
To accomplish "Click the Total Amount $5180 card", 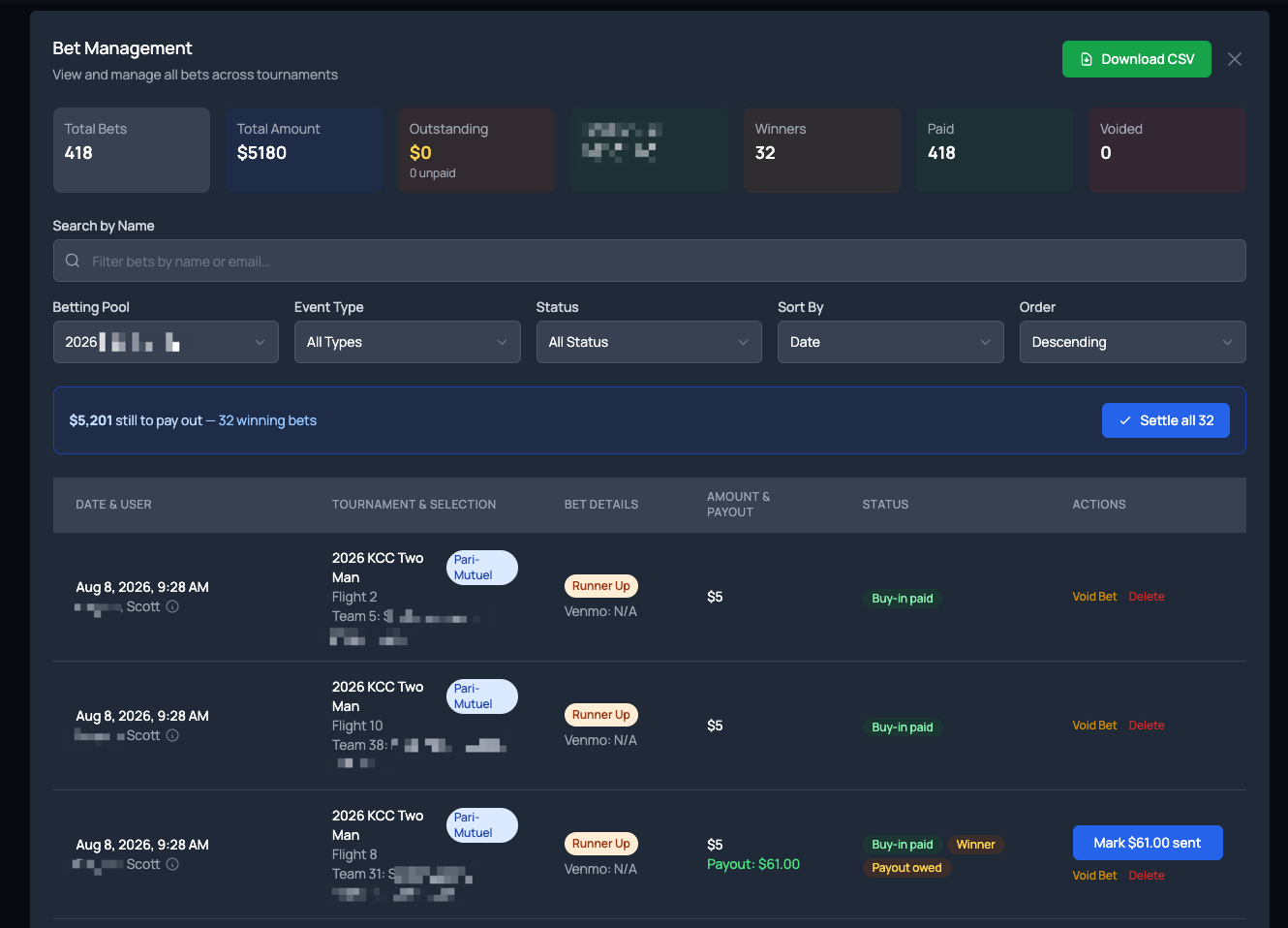I will (304, 150).
